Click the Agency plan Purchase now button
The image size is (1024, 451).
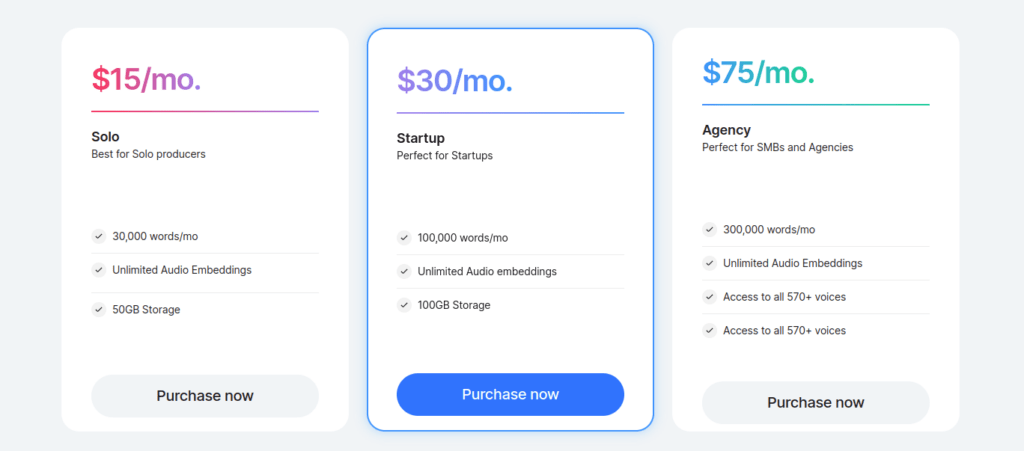(816, 403)
